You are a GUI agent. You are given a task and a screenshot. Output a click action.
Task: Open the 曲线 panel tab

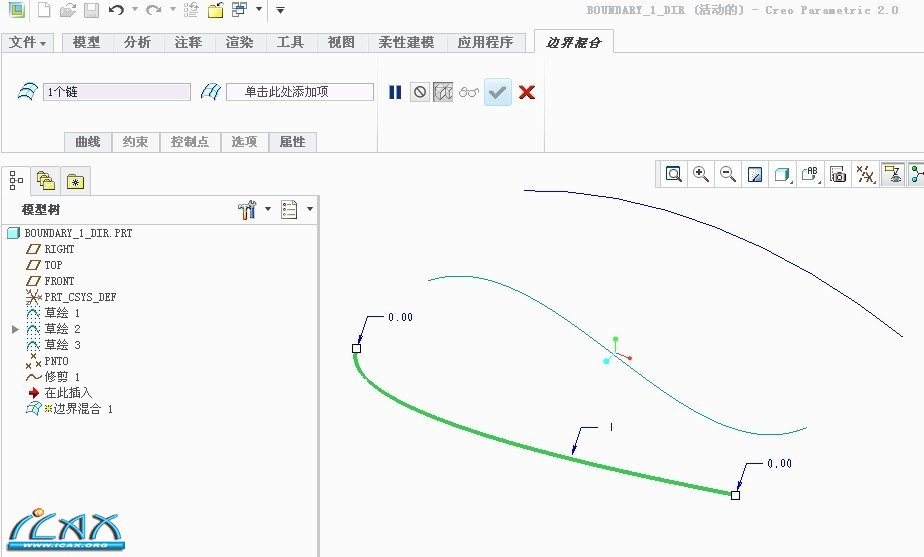coord(88,142)
